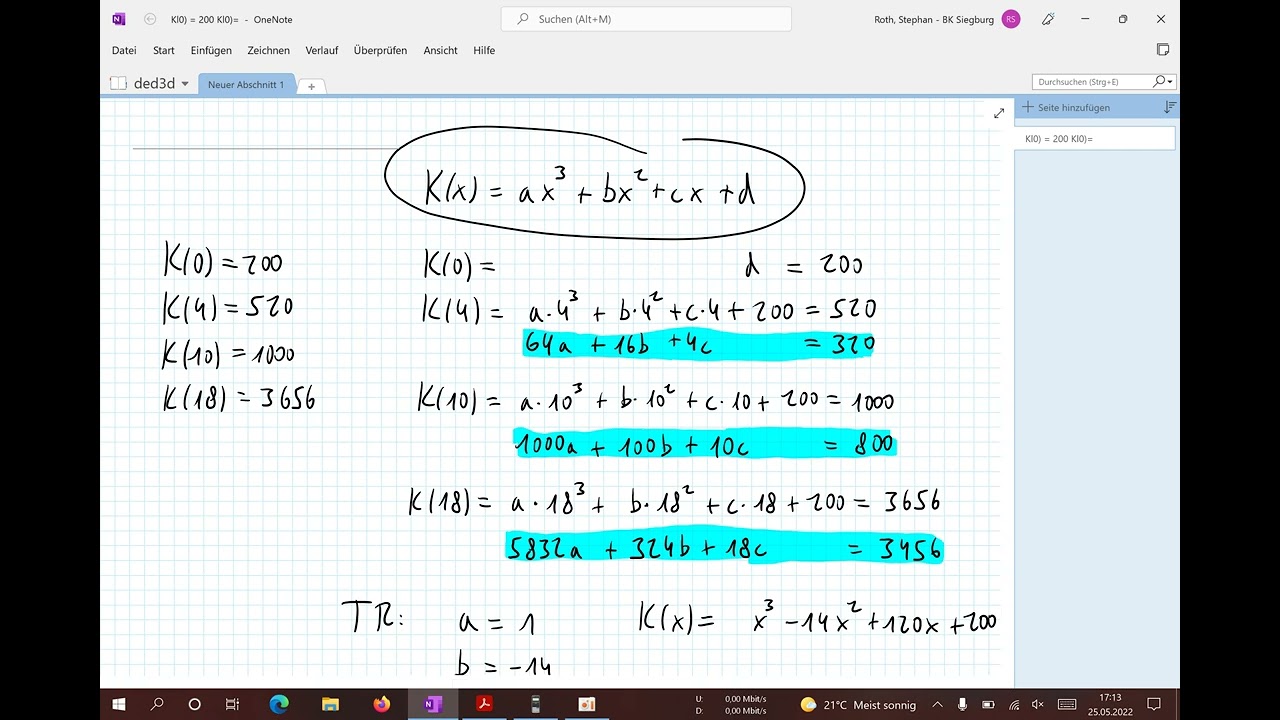
Task: Open the RS account avatar
Action: click(1011, 19)
